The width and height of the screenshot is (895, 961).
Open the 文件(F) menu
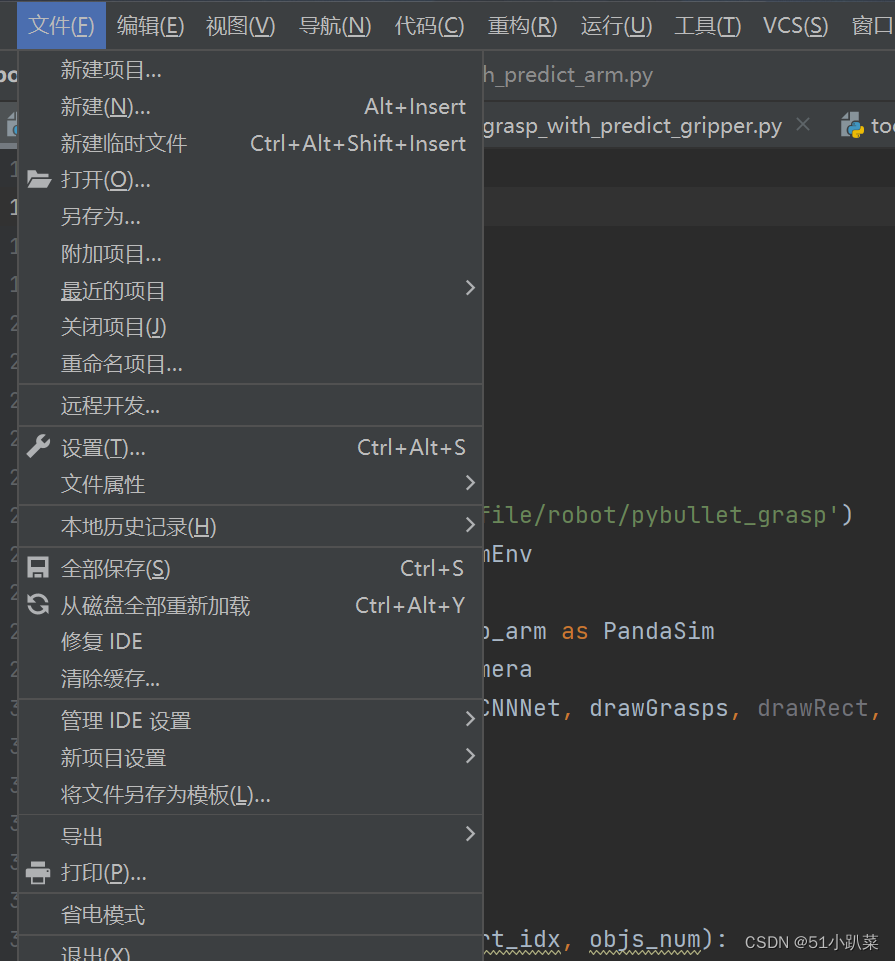click(x=61, y=25)
